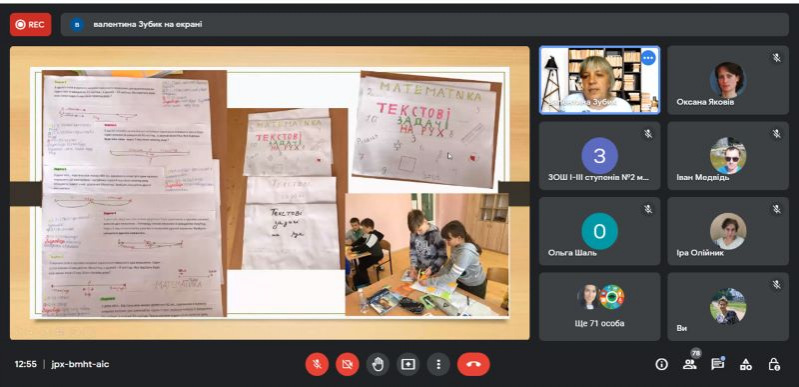Screen dimensions: 799x387
Task: Open more options three-dot menu
Action: 438,365
